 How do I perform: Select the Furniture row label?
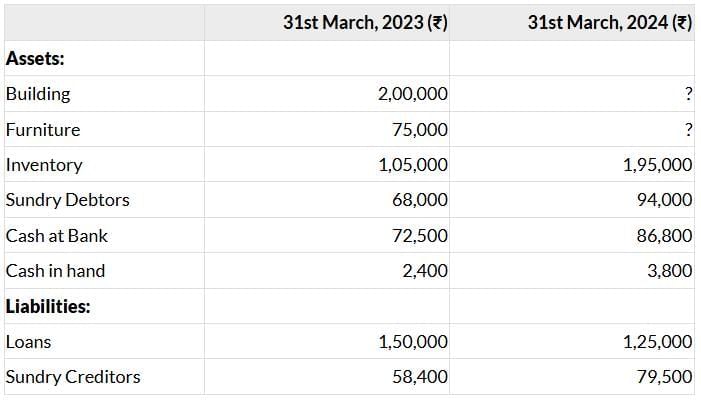coord(43,130)
